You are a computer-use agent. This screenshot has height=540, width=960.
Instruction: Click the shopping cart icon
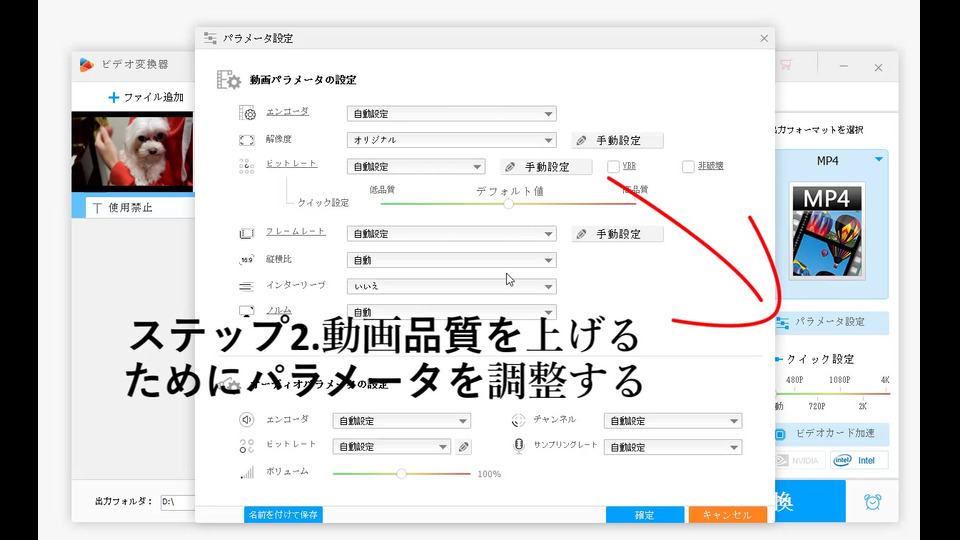[x=786, y=64]
